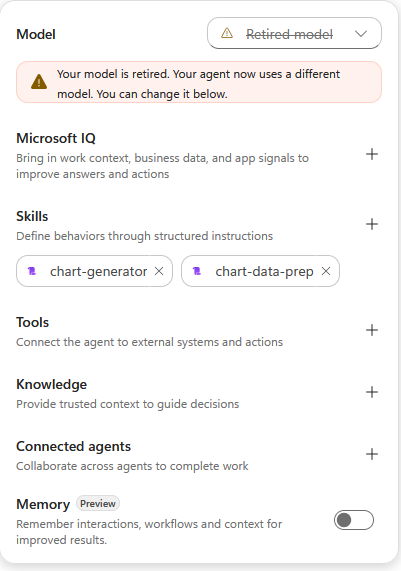This screenshot has height=571, width=401.
Task: Enable the Memory toggle
Action: pos(354,520)
